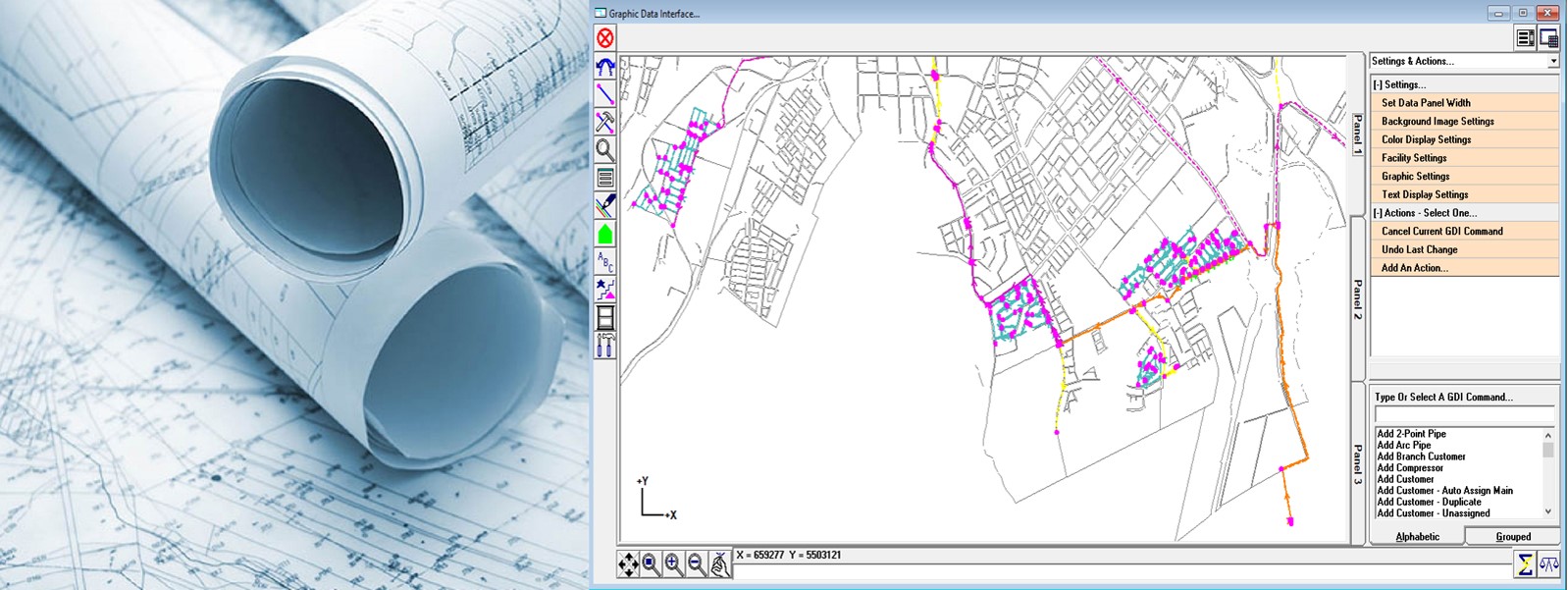Image resolution: width=1568 pixels, height=590 pixels.
Task: Select the ABC text annotation tool
Action: pos(605,262)
